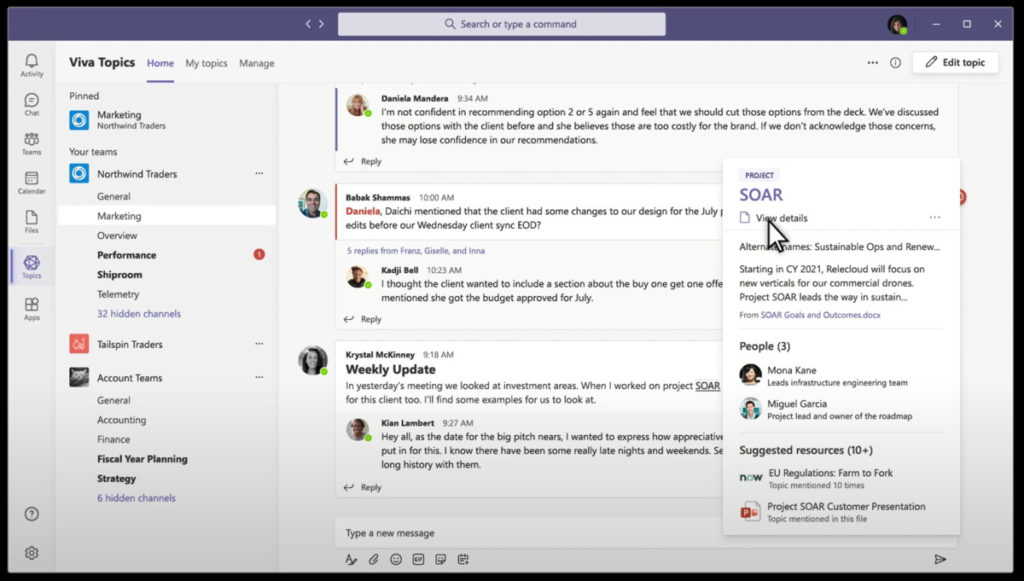Open the Teams sidebar icon
This screenshot has height=581, width=1024.
point(31,143)
